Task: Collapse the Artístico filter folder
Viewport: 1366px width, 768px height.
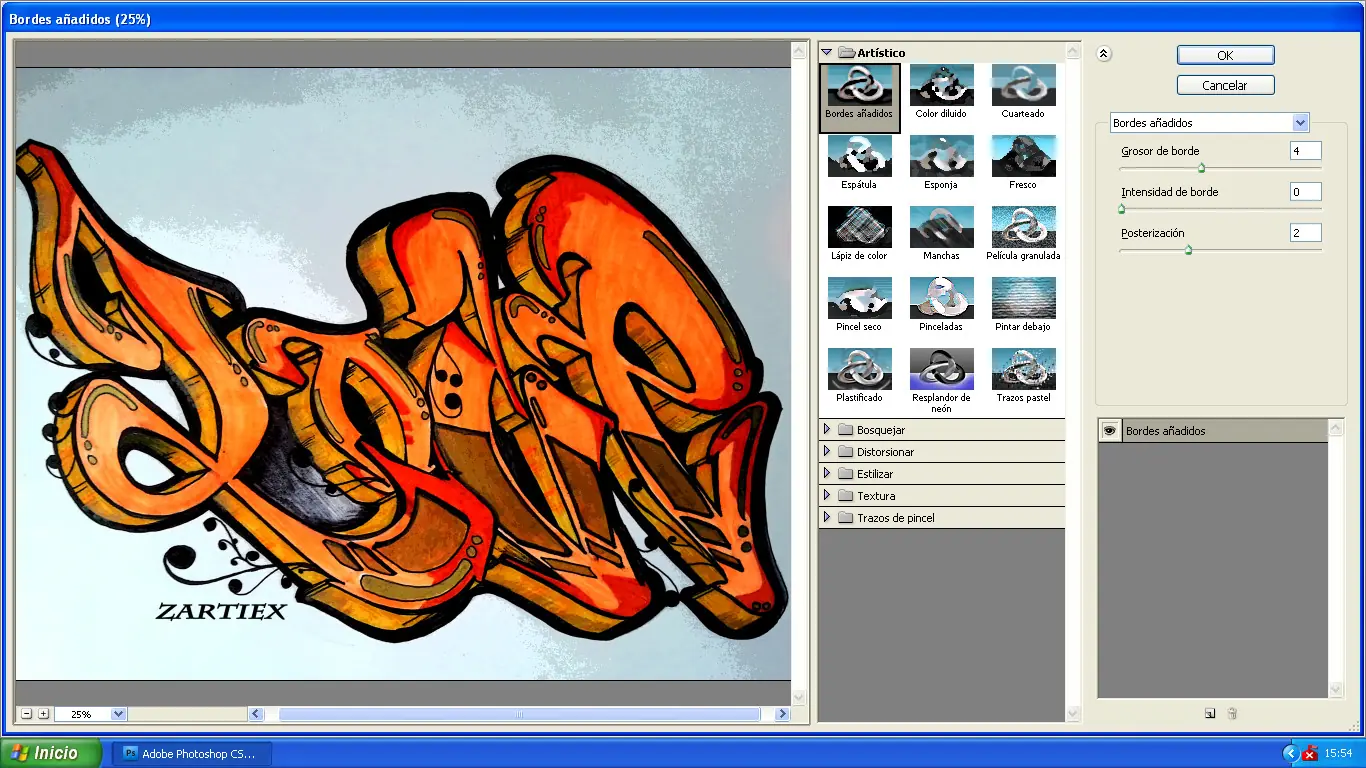Action: pos(827,52)
